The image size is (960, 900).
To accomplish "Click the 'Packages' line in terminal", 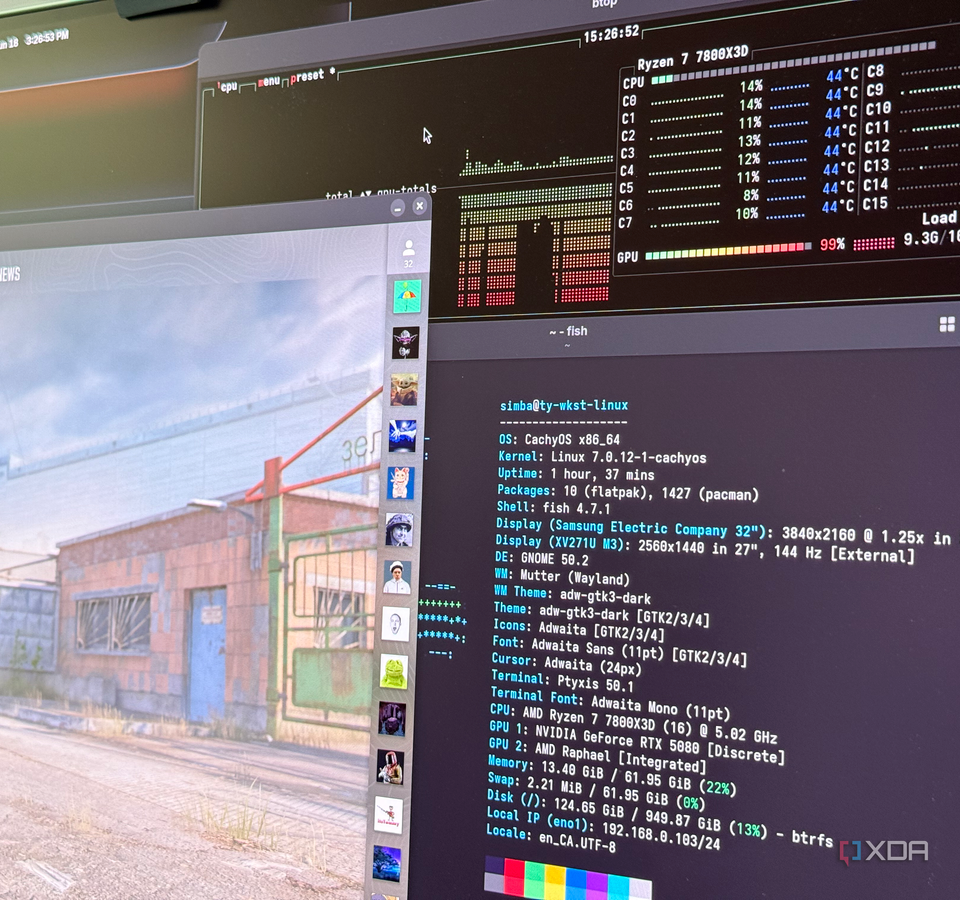I will 628,492.
